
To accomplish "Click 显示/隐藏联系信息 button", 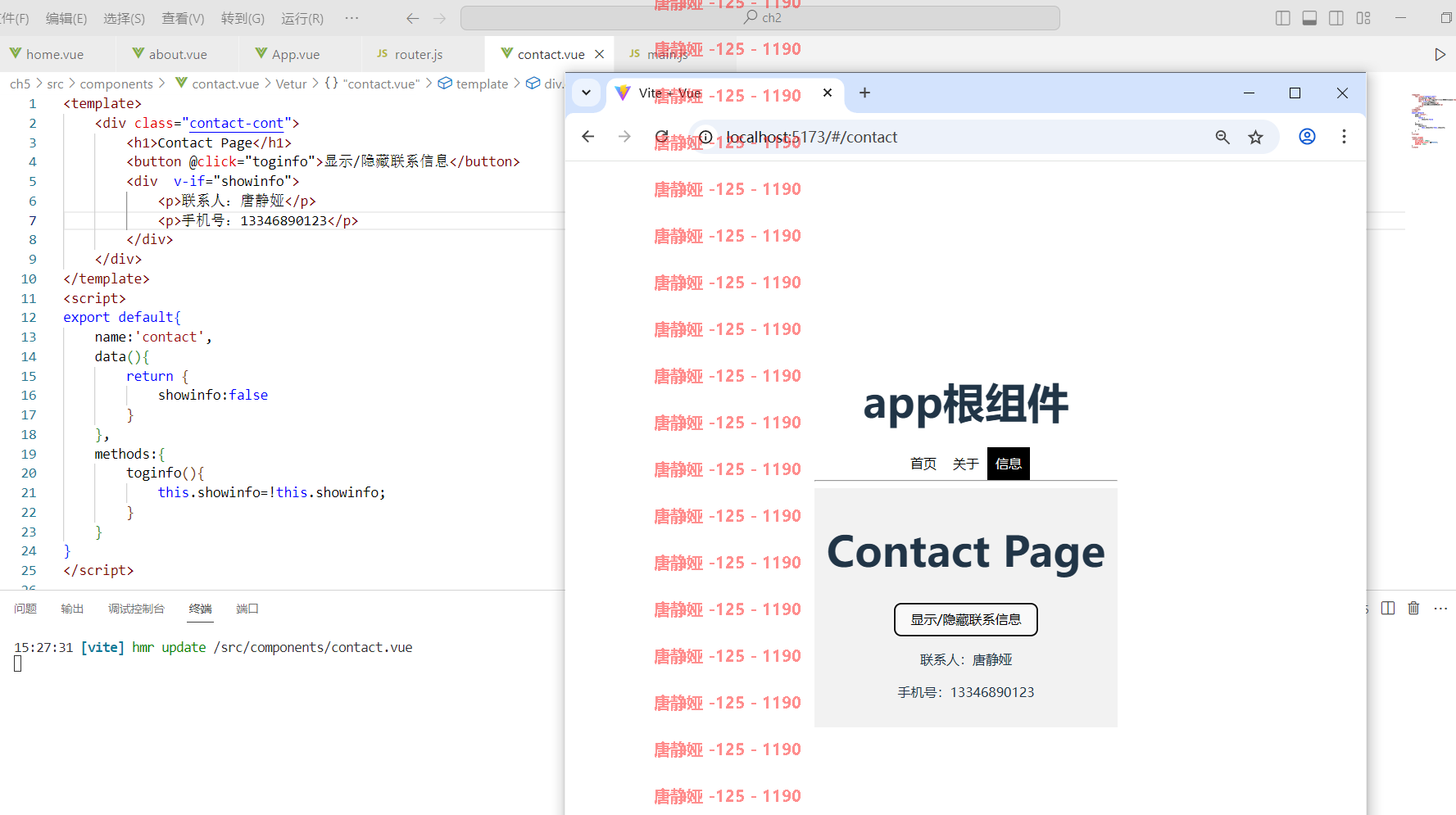I will pos(966,619).
